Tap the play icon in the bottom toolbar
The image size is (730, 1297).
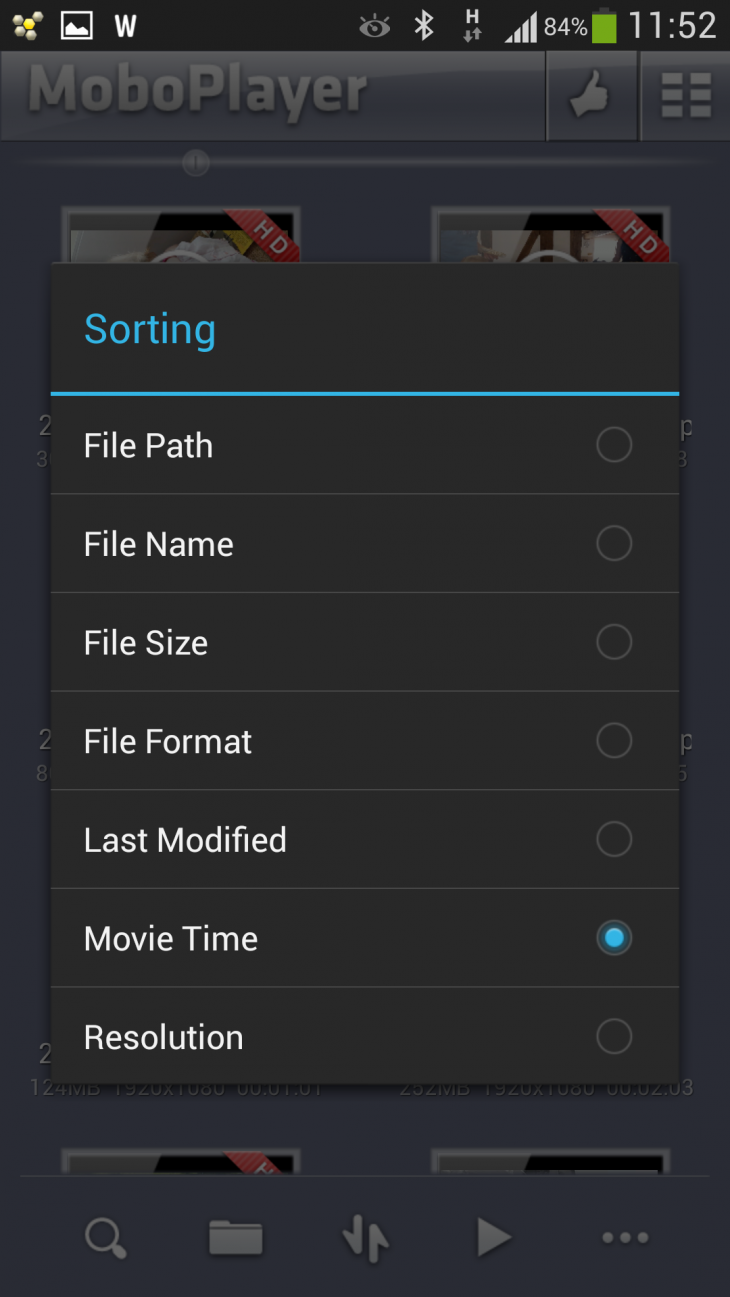click(494, 1238)
